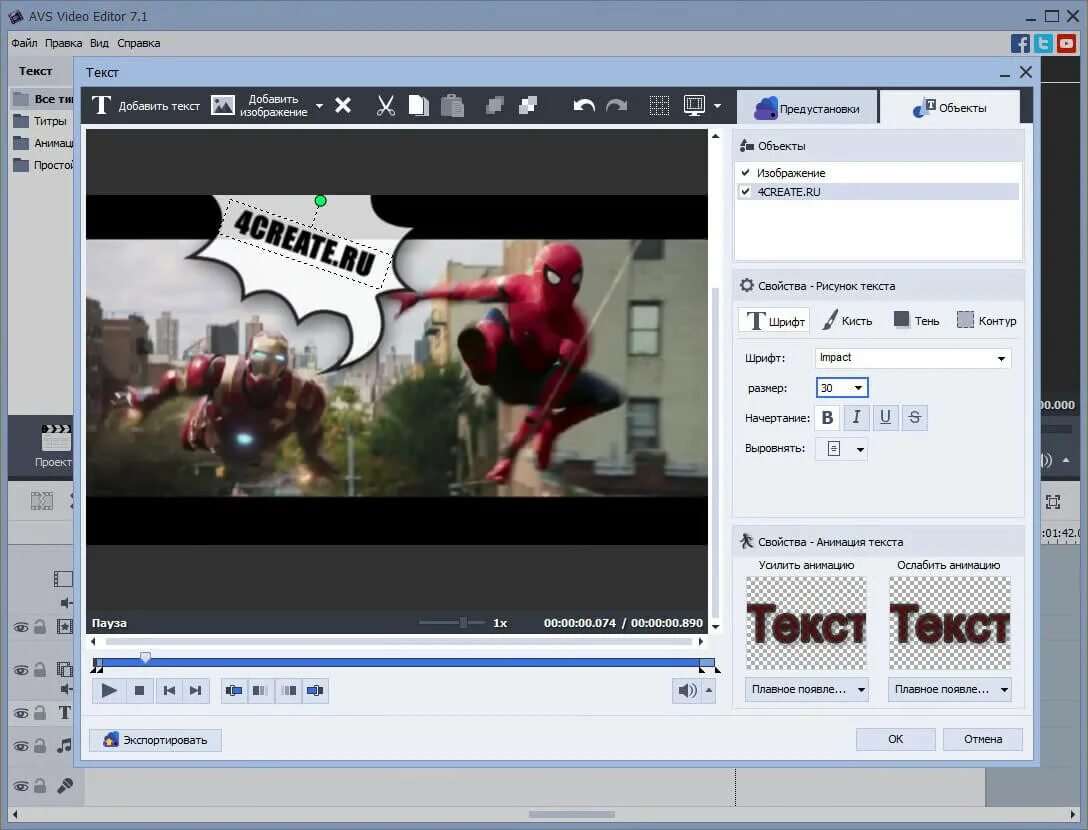Uncheck the 4CREATE.RU object checkbox

tap(745, 192)
